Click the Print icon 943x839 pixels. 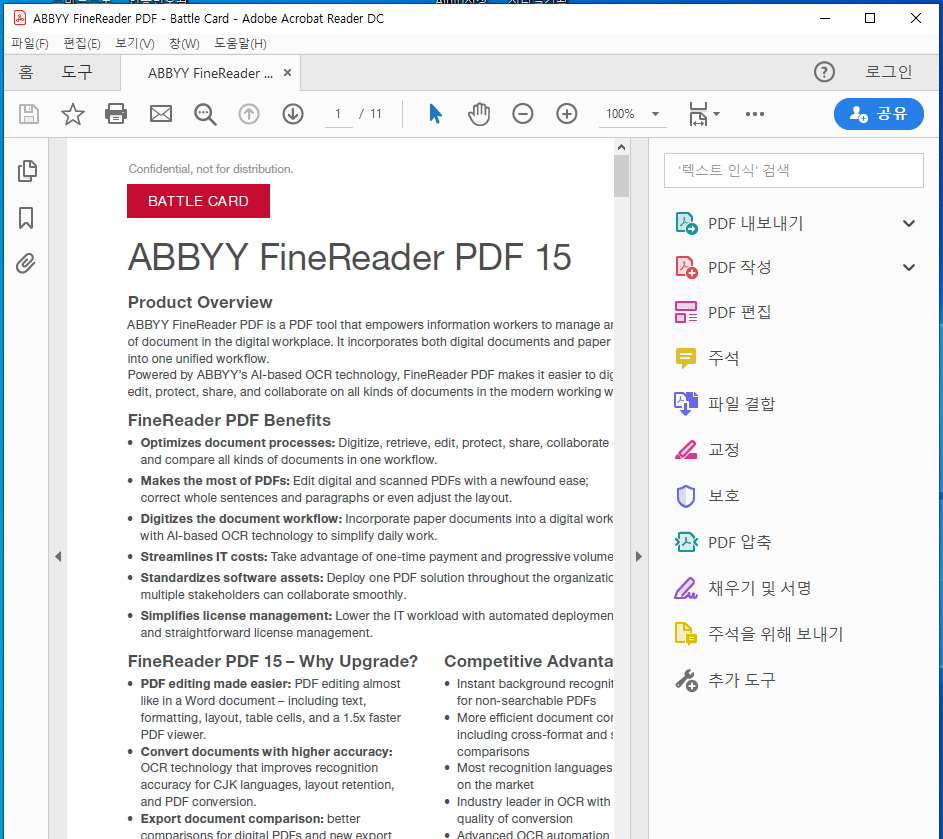point(116,114)
